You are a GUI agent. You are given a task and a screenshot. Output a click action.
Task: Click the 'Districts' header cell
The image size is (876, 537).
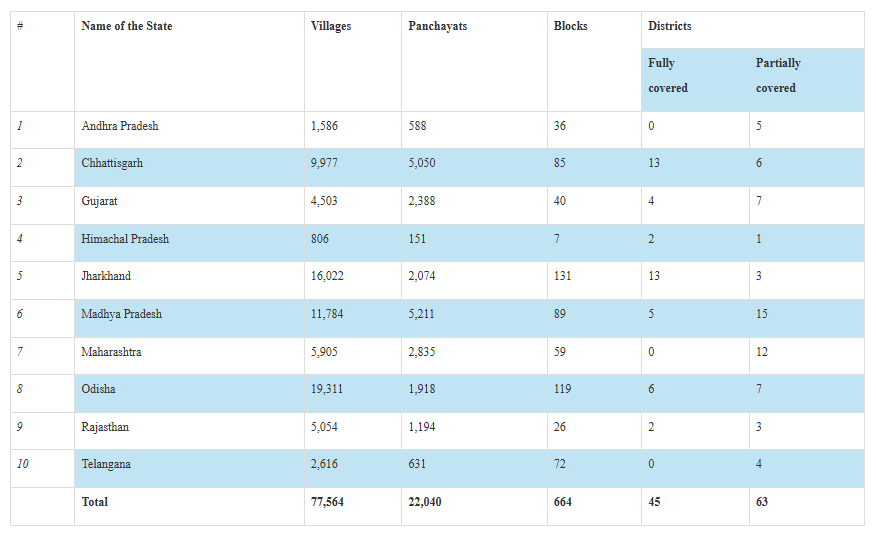(x=669, y=26)
